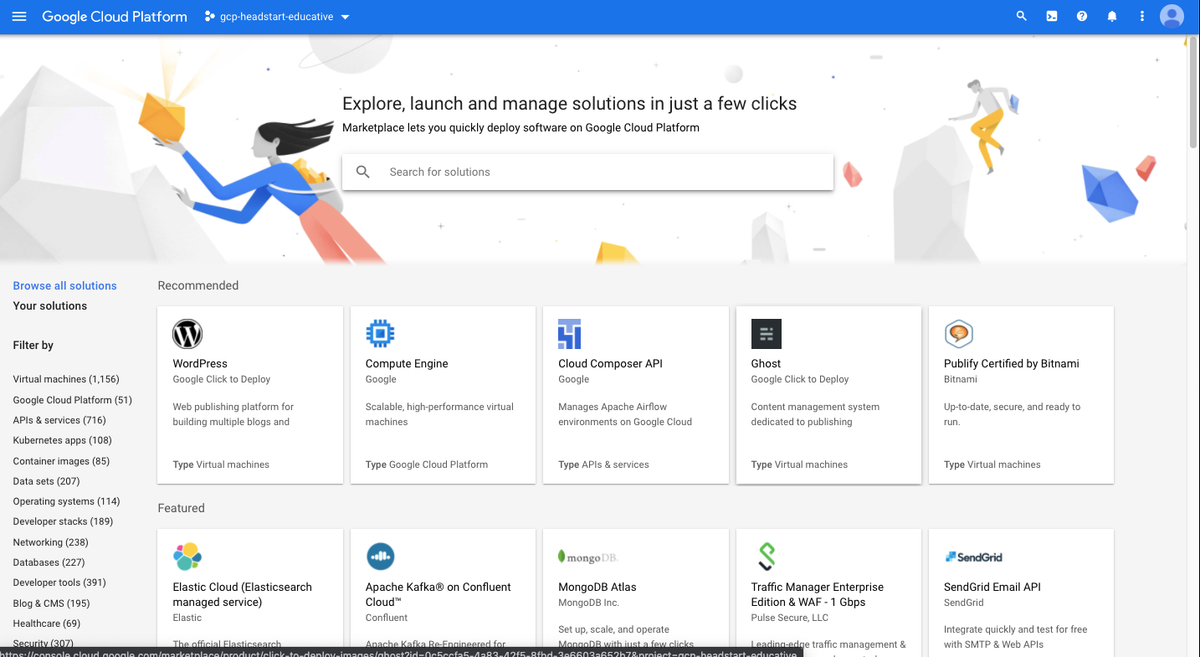Open the hamburger navigation menu
The width and height of the screenshot is (1200, 657).
coord(19,16)
